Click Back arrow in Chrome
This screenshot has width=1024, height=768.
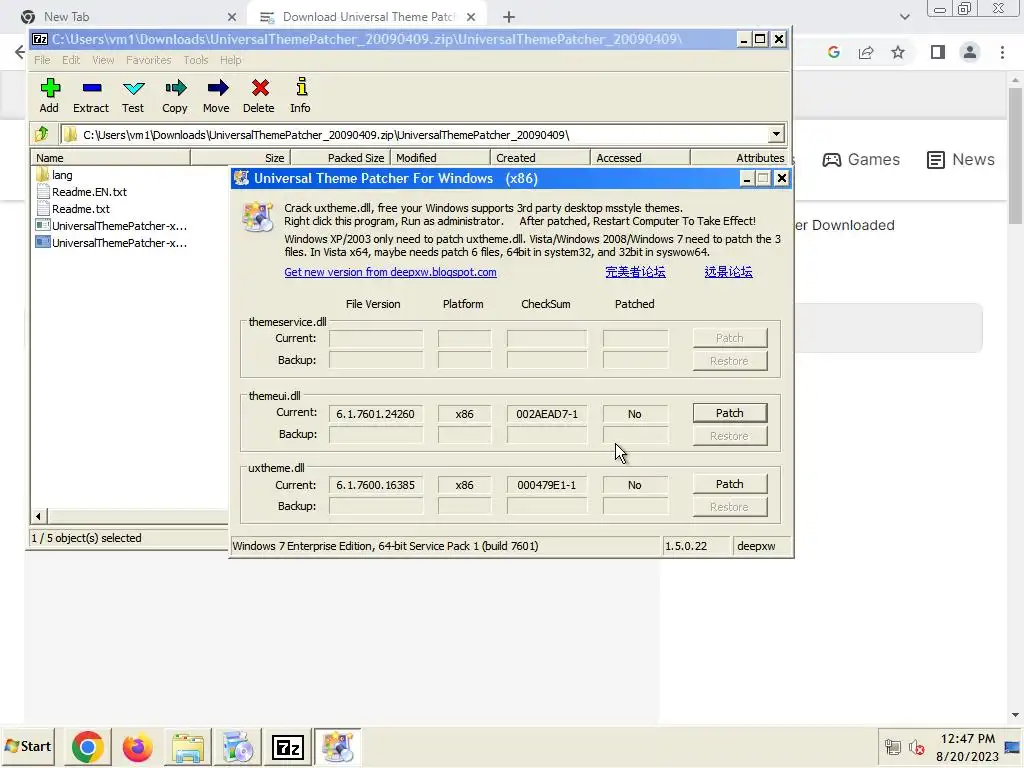(x=20, y=52)
